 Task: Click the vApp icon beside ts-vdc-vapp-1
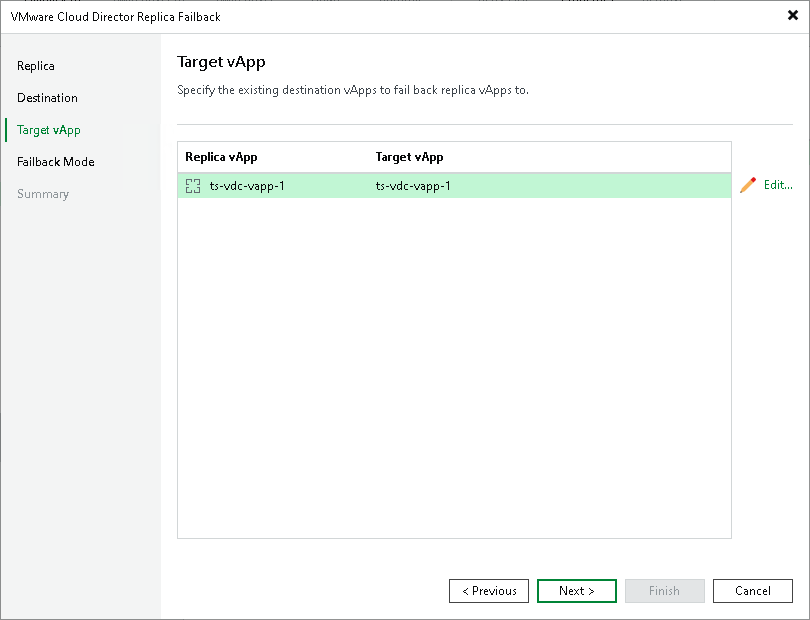193,186
